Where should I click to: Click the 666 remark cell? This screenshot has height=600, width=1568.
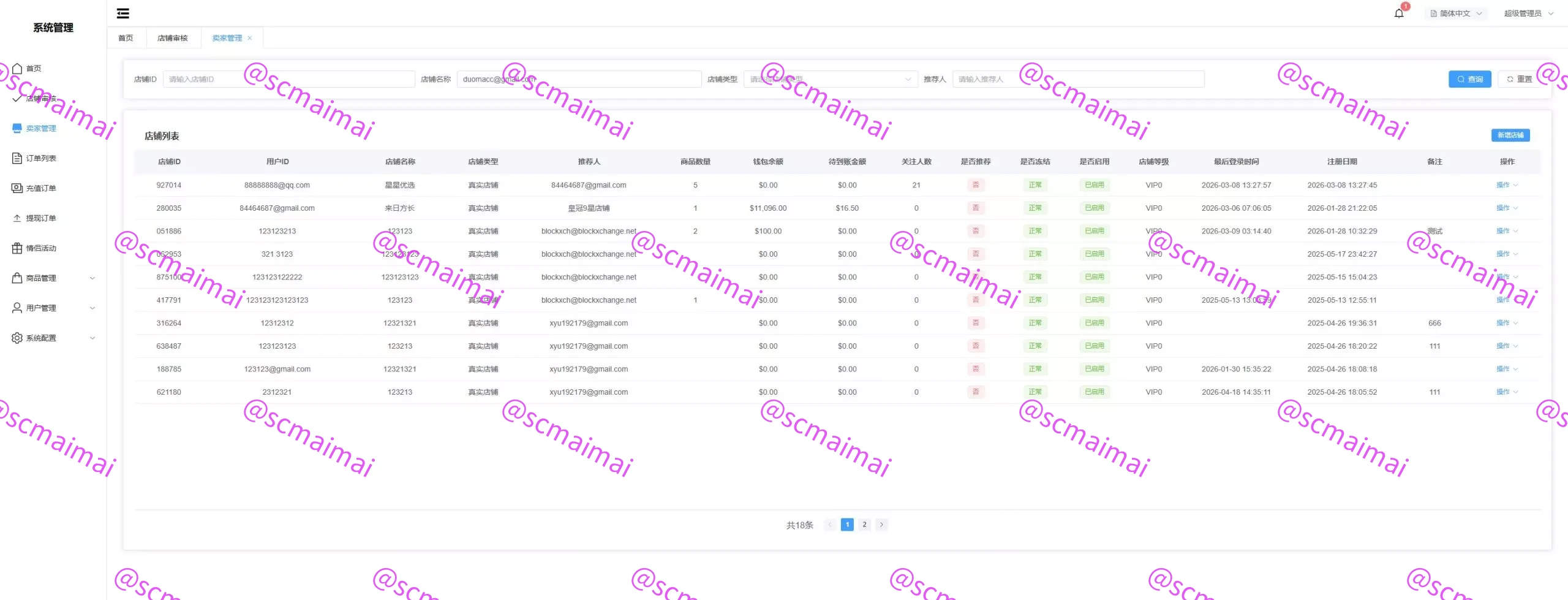[1434, 323]
